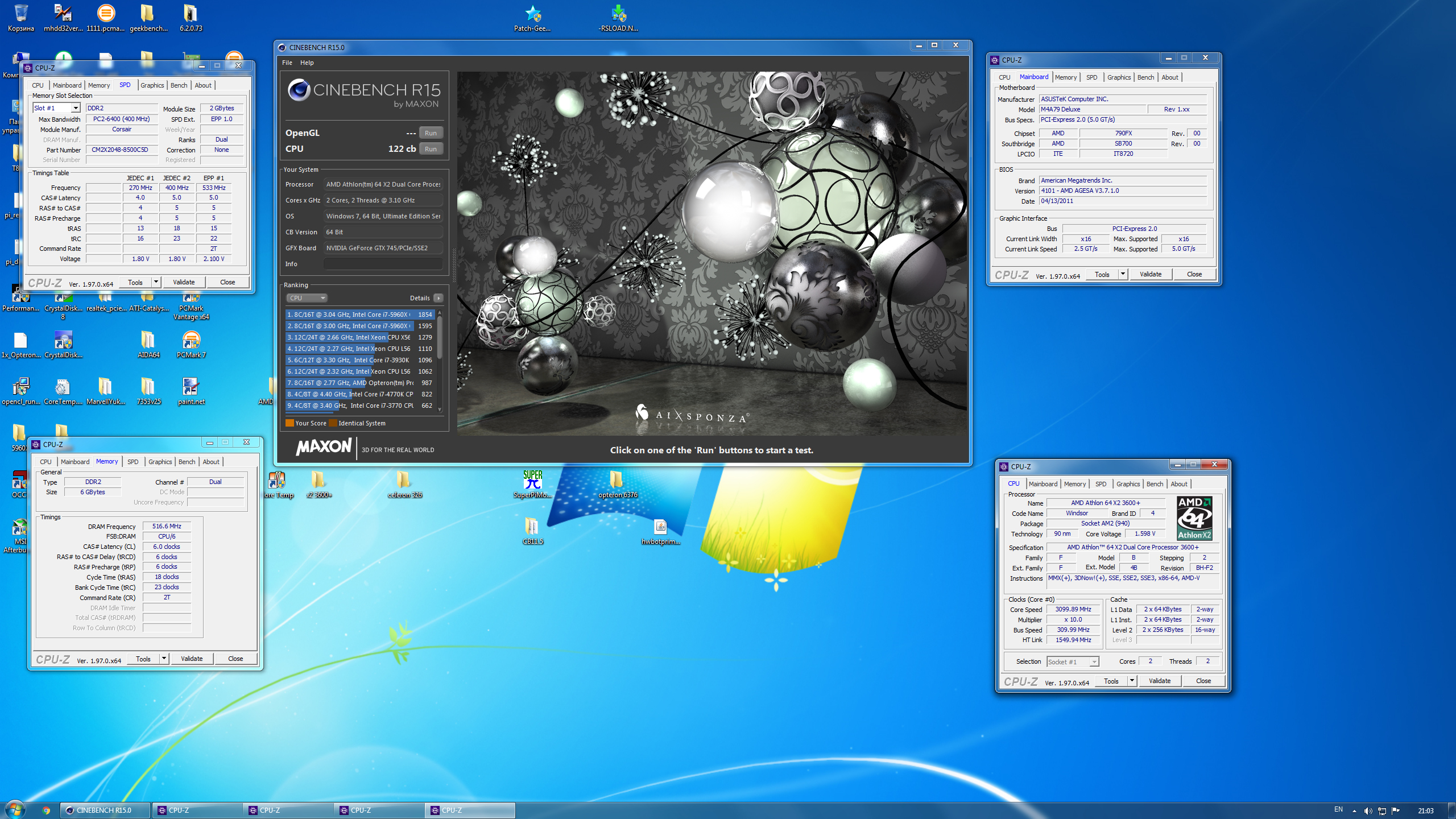
Task: Open the geekbench folder icon
Action: [148, 18]
